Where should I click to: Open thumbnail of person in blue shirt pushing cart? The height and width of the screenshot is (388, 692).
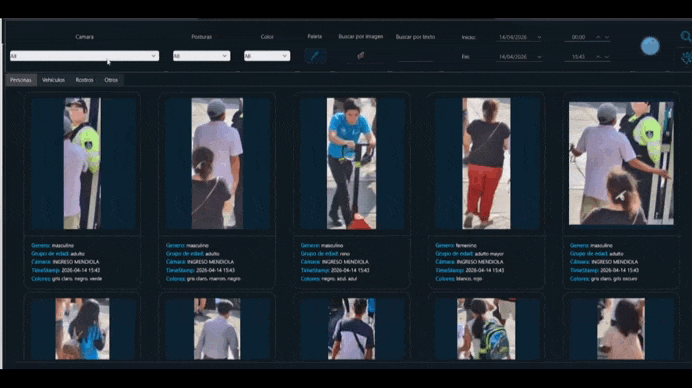click(x=352, y=163)
